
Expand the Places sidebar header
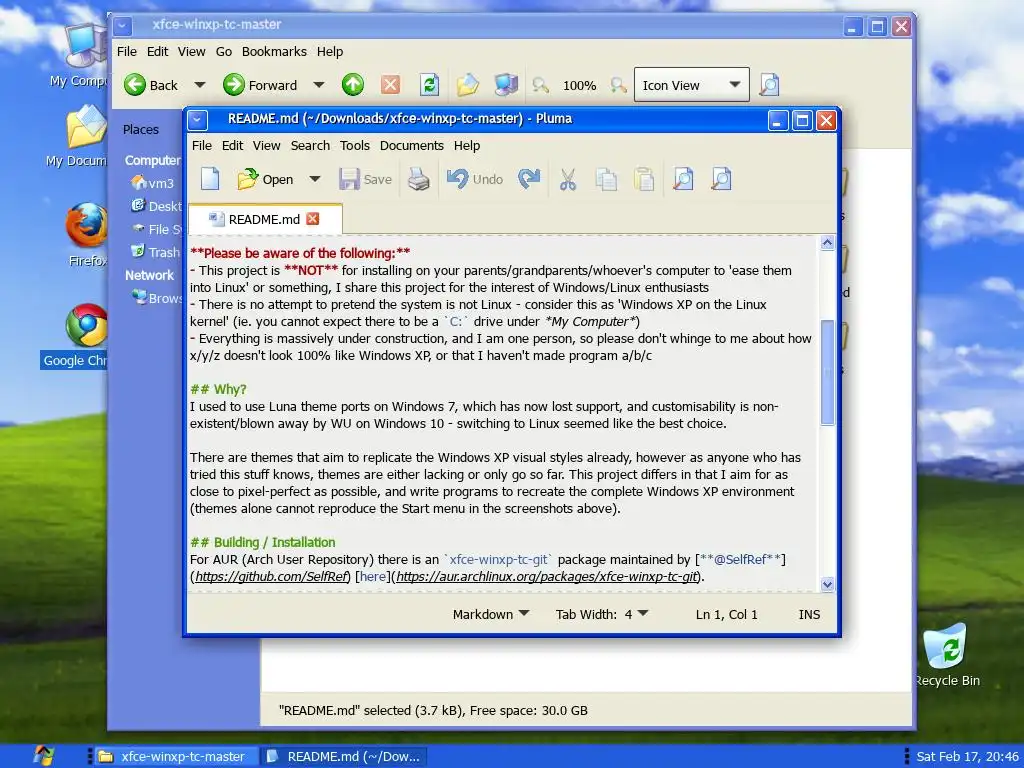tap(140, 129)
